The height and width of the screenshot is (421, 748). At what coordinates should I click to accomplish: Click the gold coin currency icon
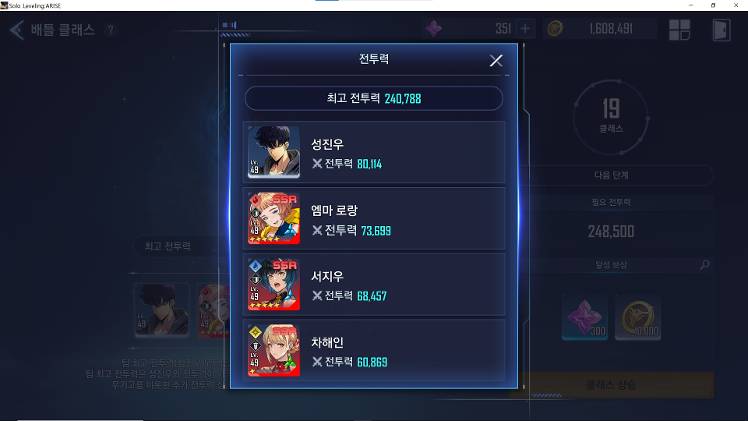point(554,29)
